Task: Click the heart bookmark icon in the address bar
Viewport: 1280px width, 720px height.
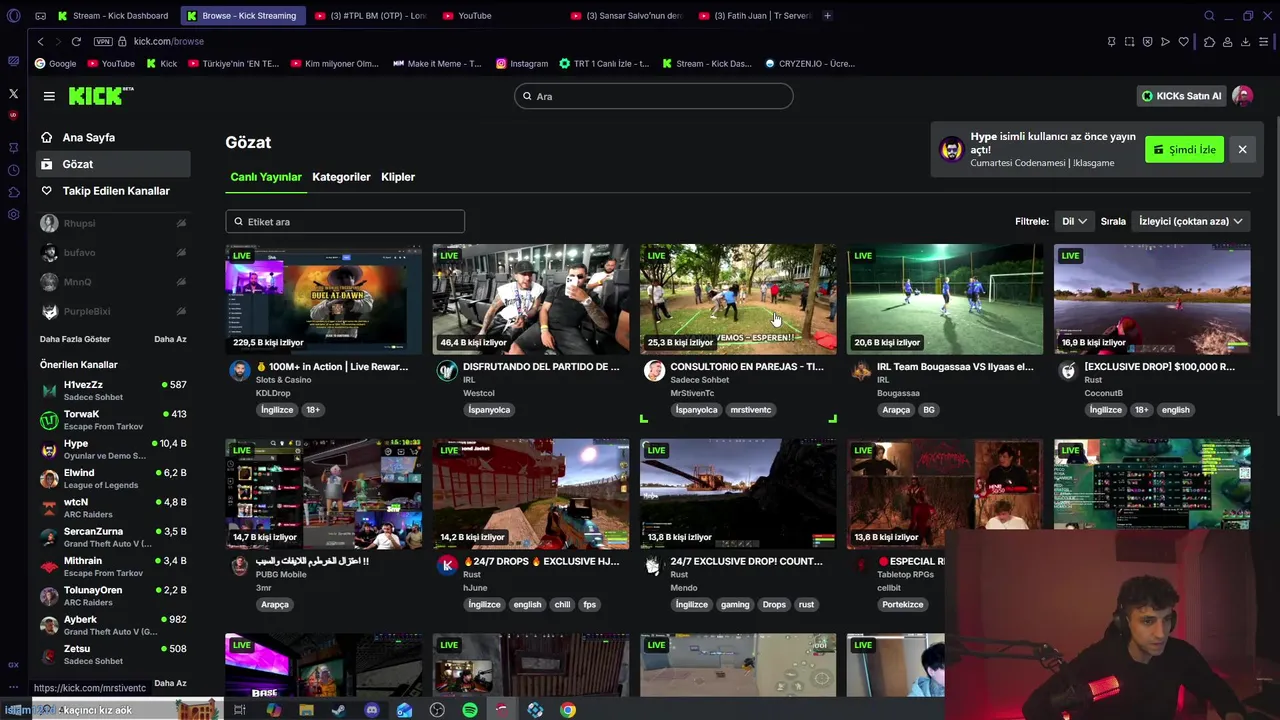Action: pos(1183,41)
